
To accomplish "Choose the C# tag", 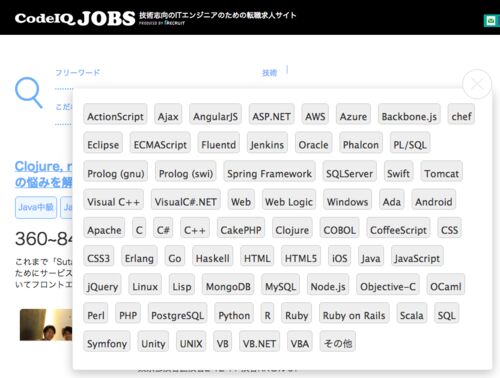I will click(x=163, y=228).
